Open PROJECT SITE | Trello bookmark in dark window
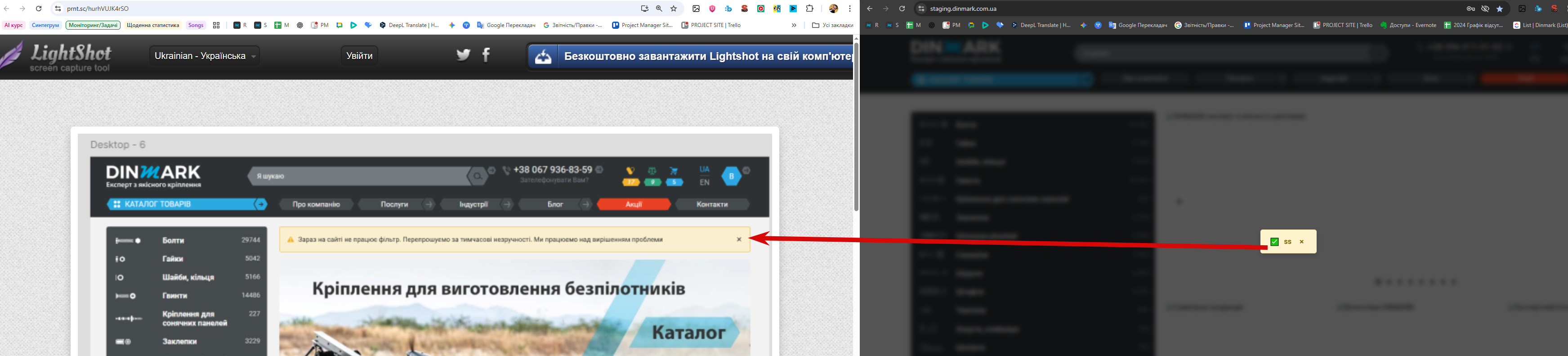Screen dimensions: 1568x356 (x=1343, y=25)
